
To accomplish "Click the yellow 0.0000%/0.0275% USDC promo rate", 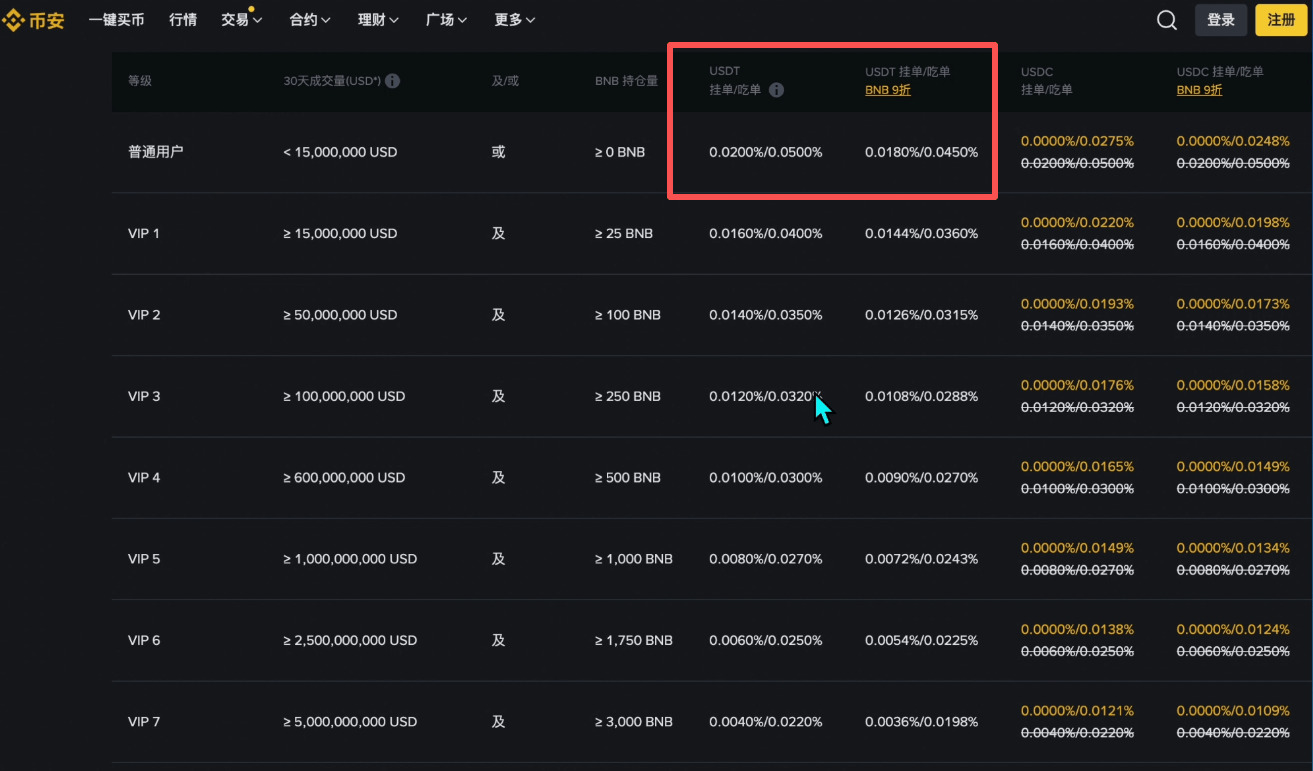I will (1077, 141).
